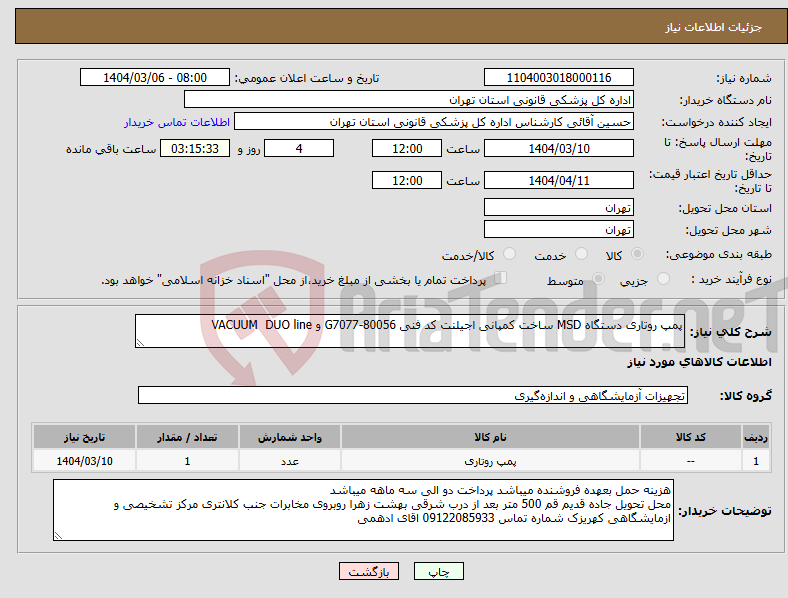Click the ردیف column header

point(756,437)
